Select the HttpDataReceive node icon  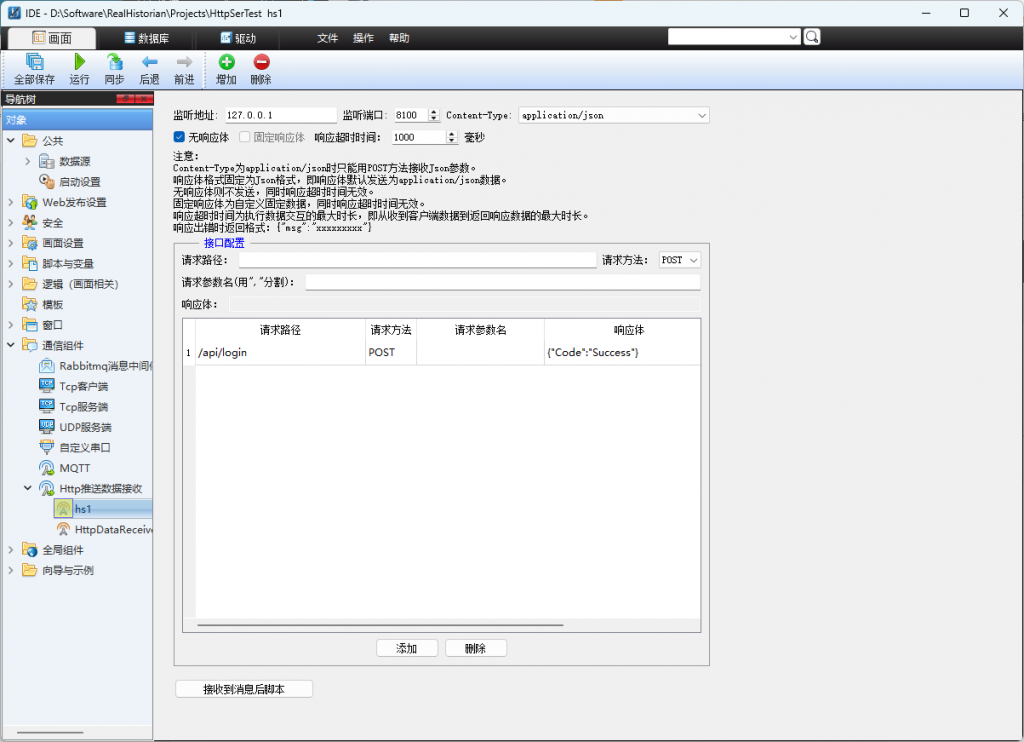point(63,529)
